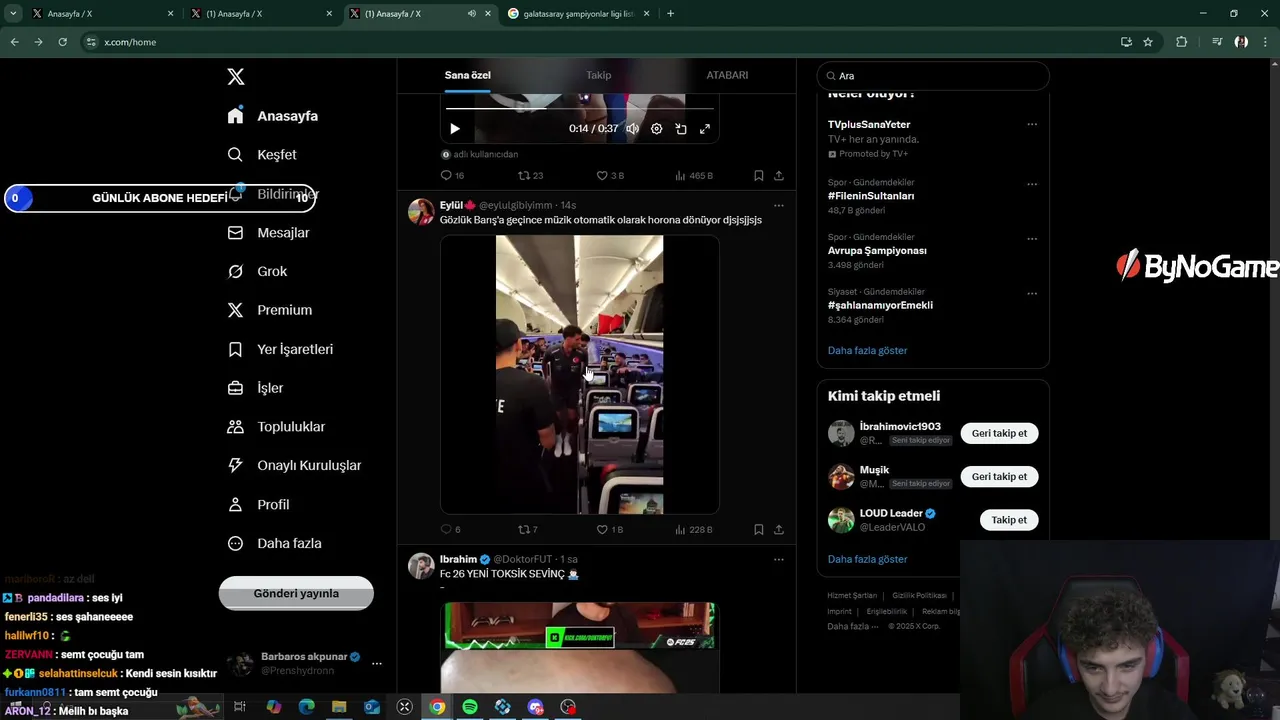This screenshot has height=720, width=1280.
Task: Play the top video
Action: tap(455, 129)
